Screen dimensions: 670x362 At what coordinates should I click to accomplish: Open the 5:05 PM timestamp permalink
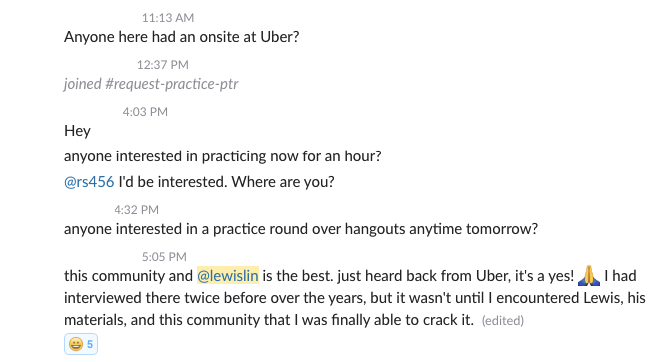tap(164, 257)
